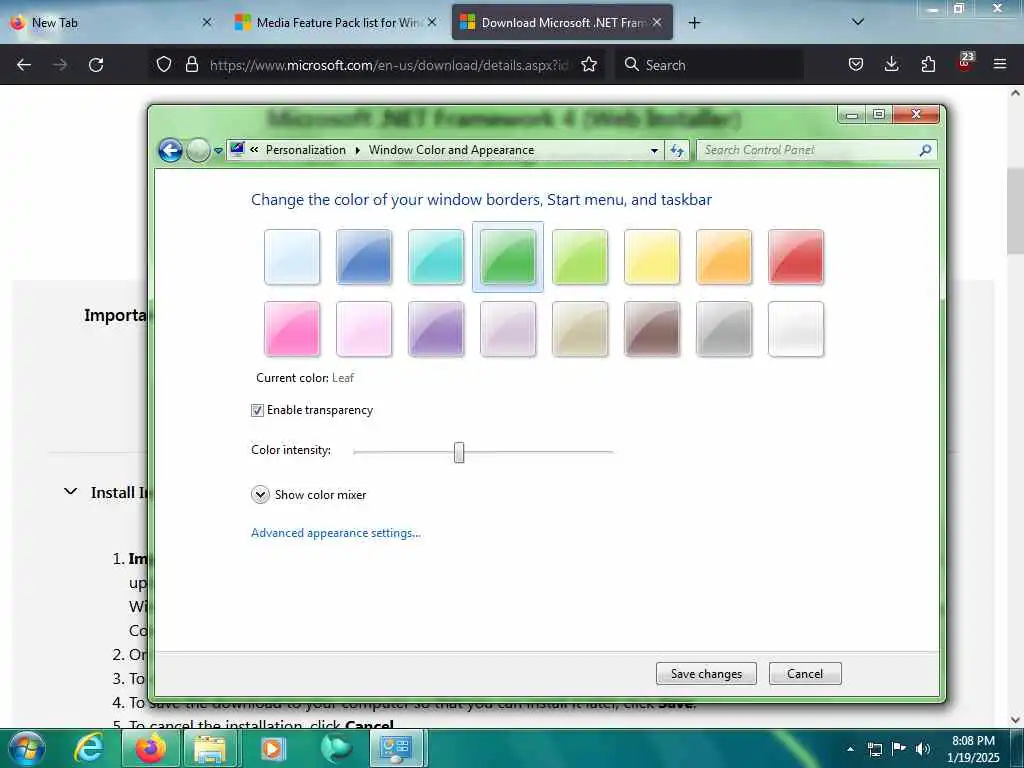The height and width of the screenshot is (768, 1024).
Task: Collapse the Install Instructions chevron in Firefox
Action: 71,492
